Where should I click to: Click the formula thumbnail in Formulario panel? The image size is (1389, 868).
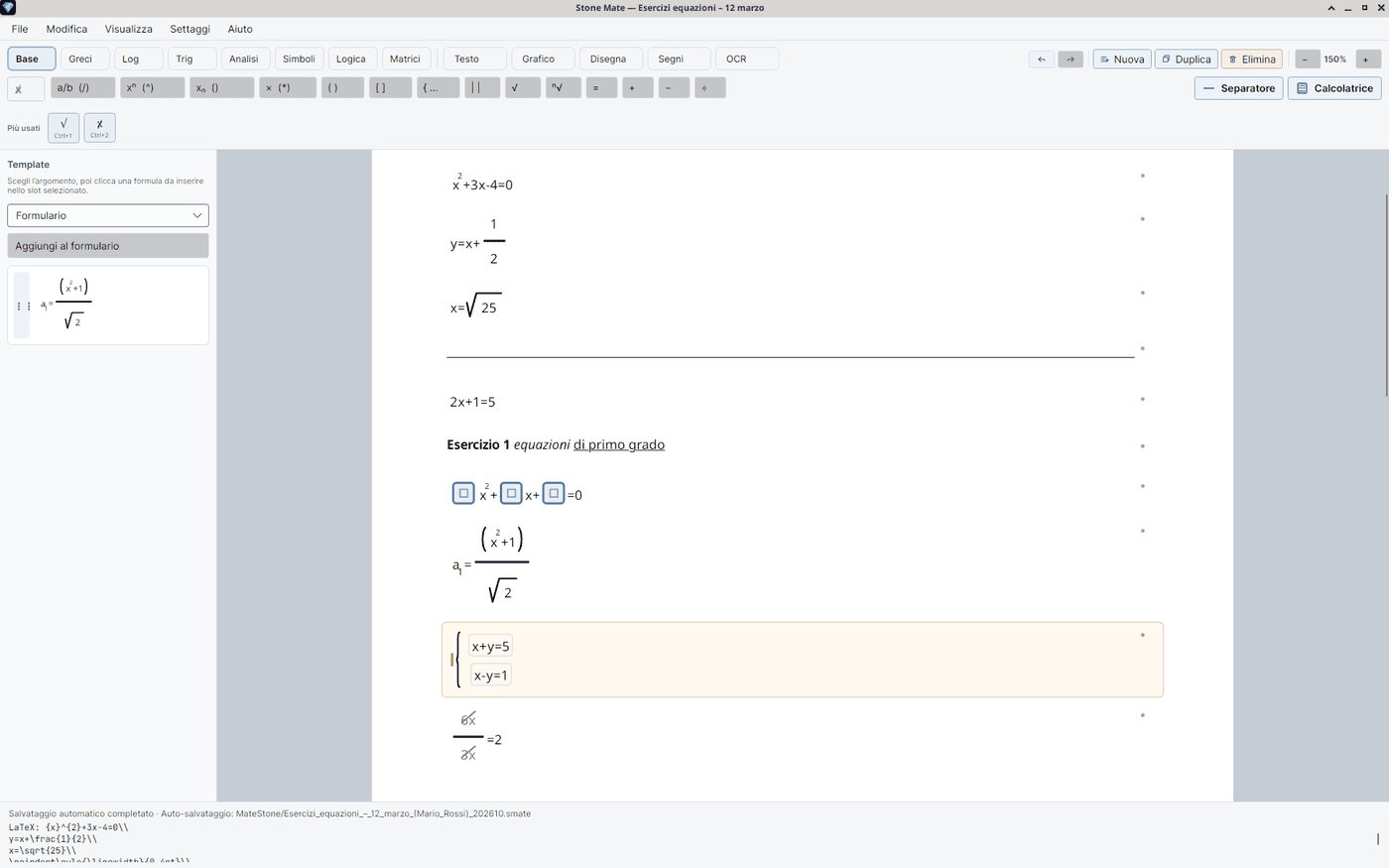[x=108, y=306]
